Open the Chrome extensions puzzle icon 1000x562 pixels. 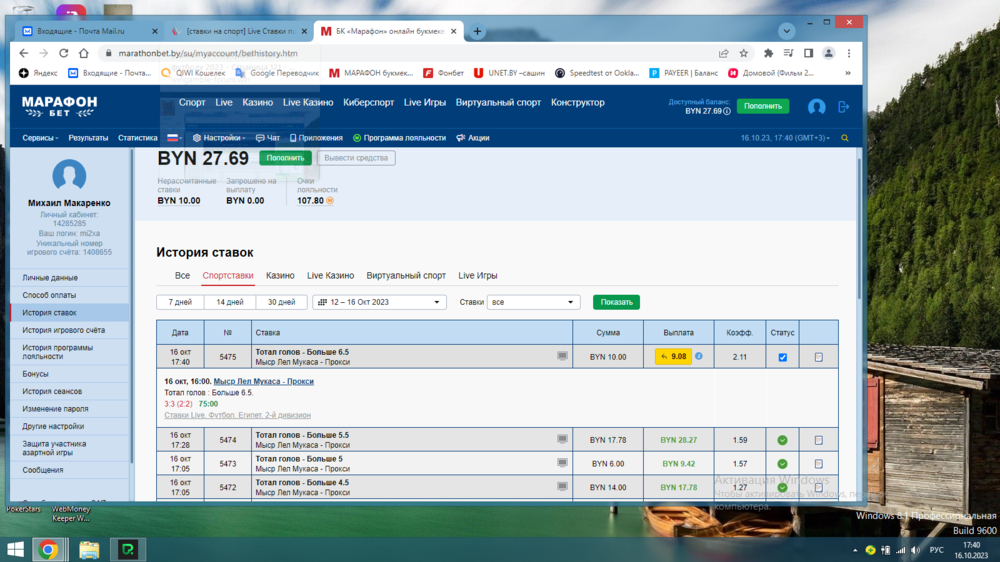click(768, 53)
